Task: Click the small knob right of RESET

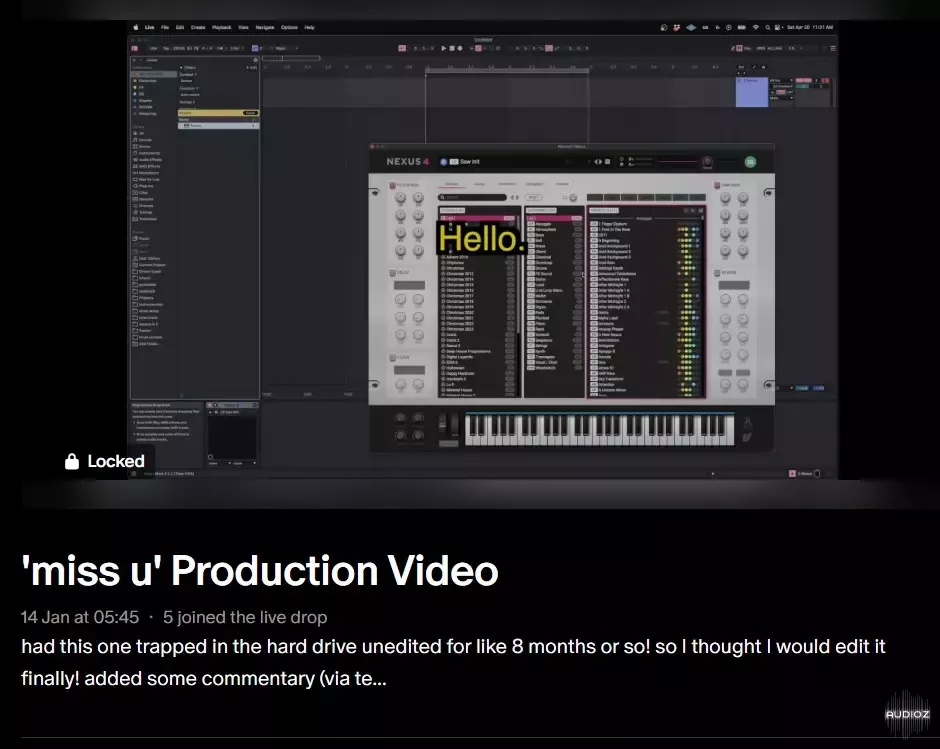Action: (573, 197)
